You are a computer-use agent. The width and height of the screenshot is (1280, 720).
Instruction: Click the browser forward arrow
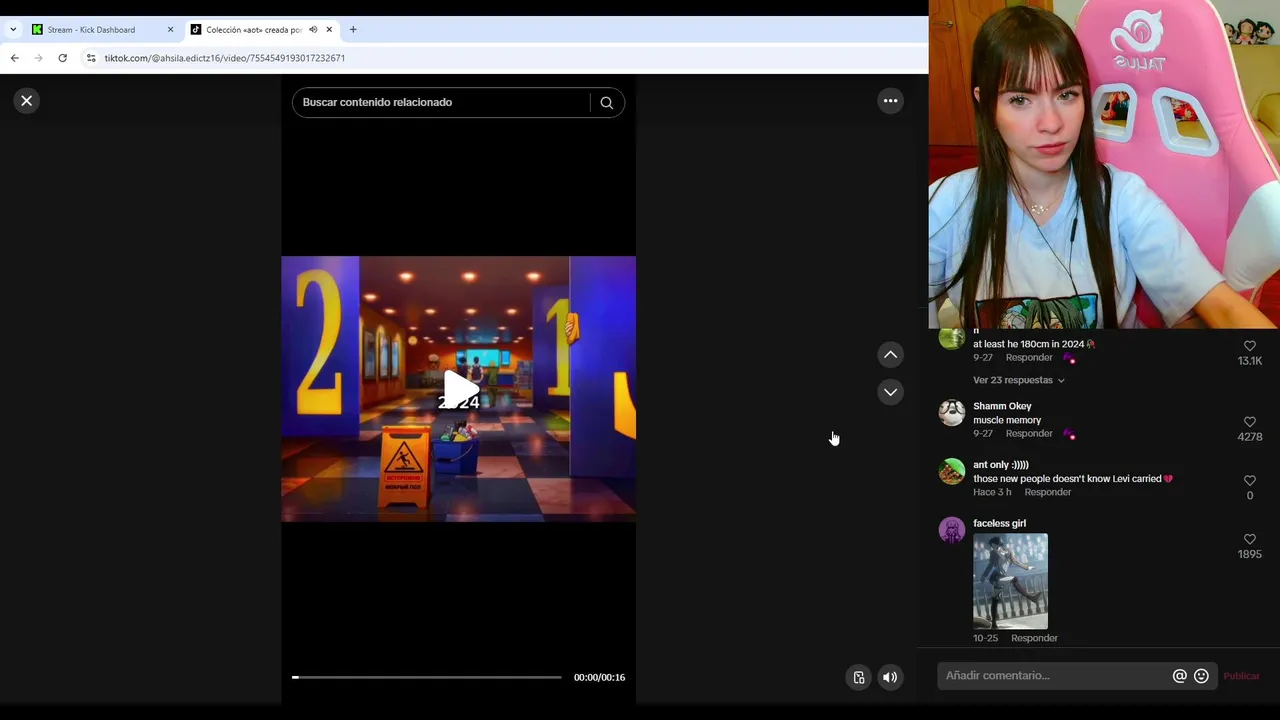[x=39, y=58]
